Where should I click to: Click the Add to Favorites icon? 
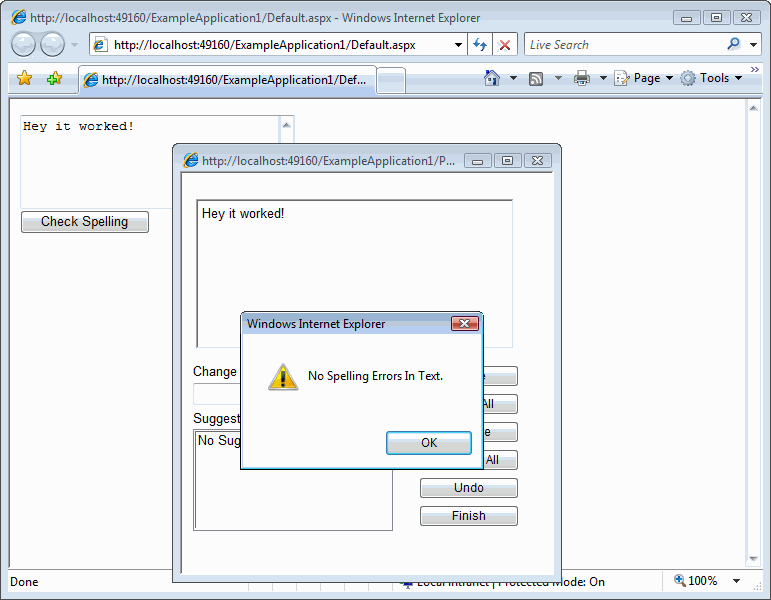(54, 79)
